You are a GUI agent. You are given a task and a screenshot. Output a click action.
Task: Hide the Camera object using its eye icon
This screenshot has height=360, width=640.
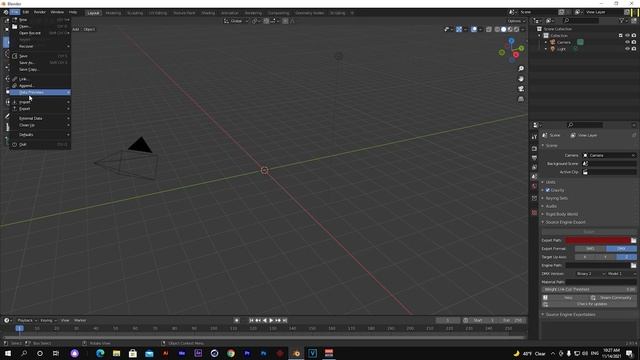tap(627, 42)
